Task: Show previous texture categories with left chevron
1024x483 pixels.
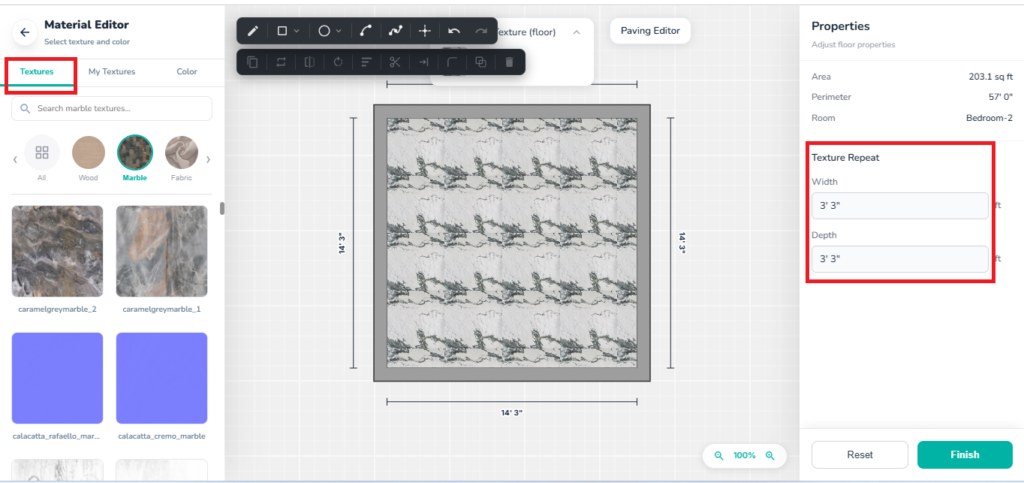Action: 15,159
